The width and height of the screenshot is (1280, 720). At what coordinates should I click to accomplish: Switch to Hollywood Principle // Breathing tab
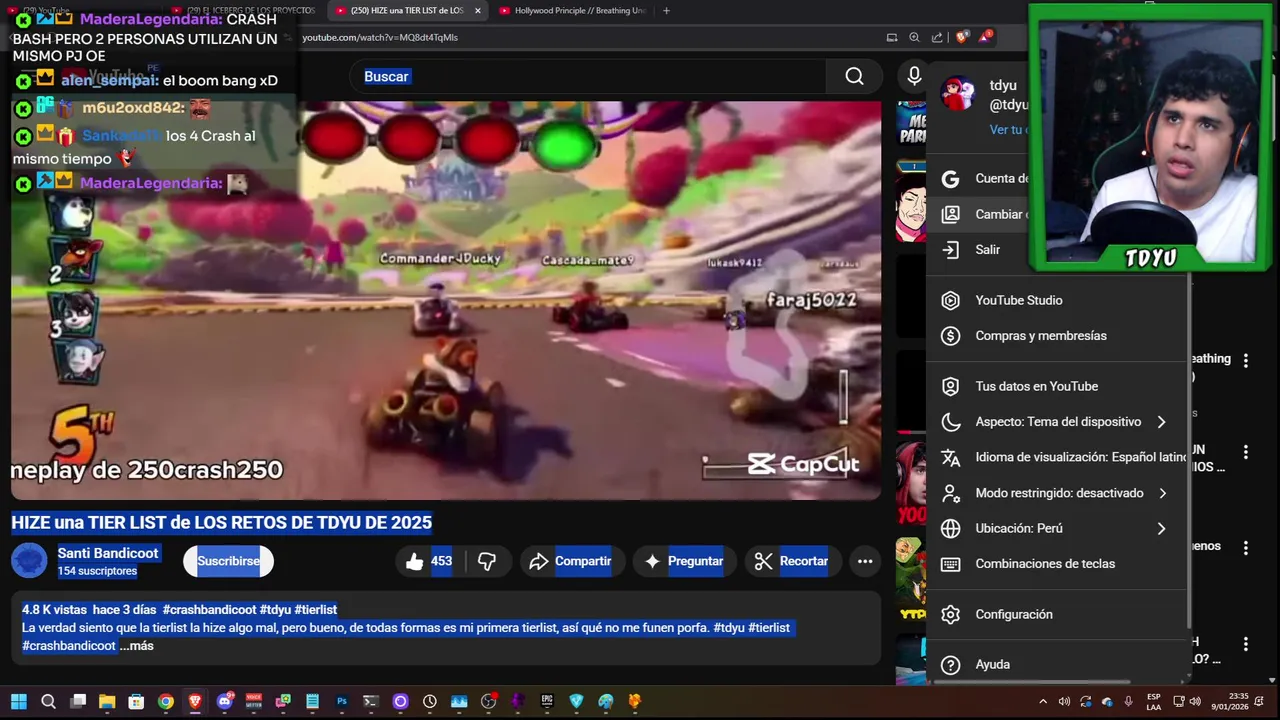(x=572, y=10)
